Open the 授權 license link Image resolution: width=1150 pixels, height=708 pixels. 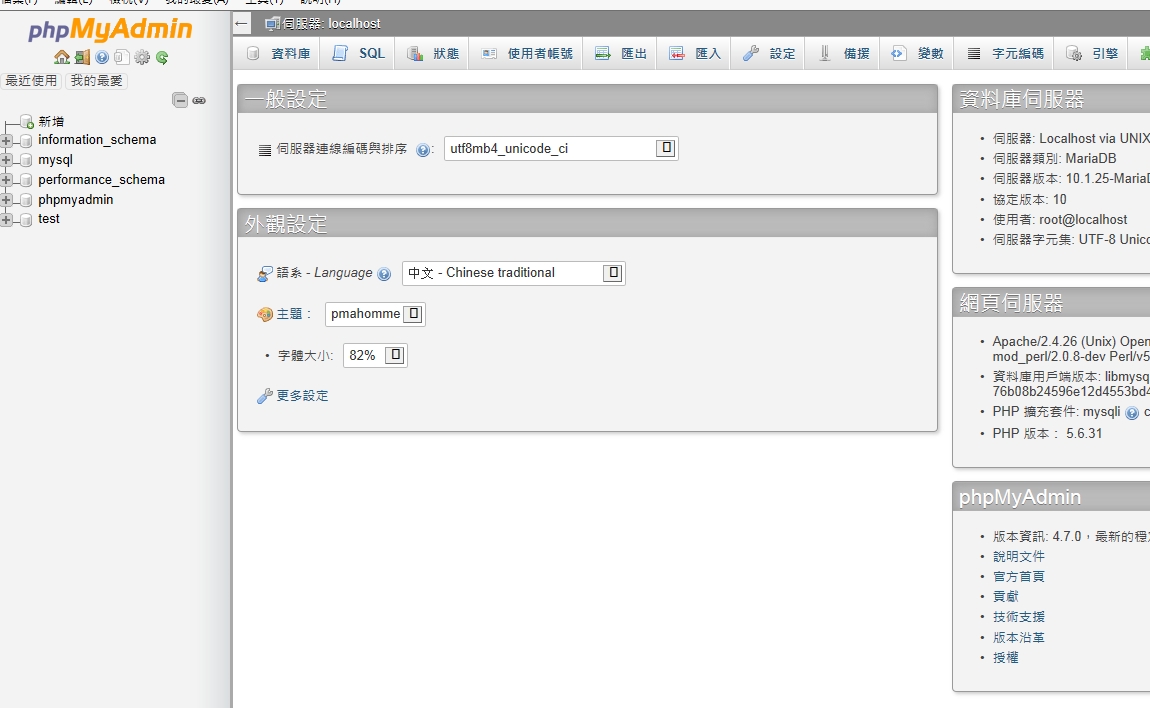1006,657
